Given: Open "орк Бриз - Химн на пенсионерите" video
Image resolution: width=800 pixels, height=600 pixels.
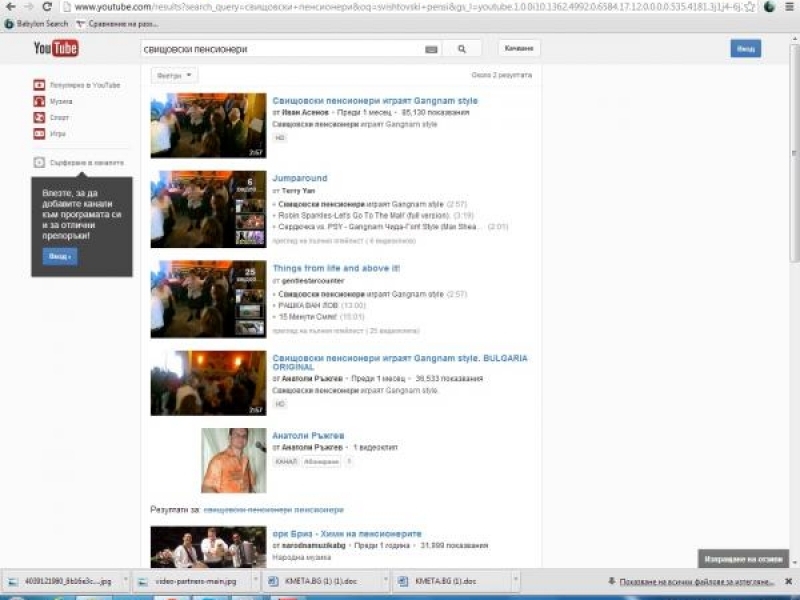Looking at the screenshot, I should 347,534.
